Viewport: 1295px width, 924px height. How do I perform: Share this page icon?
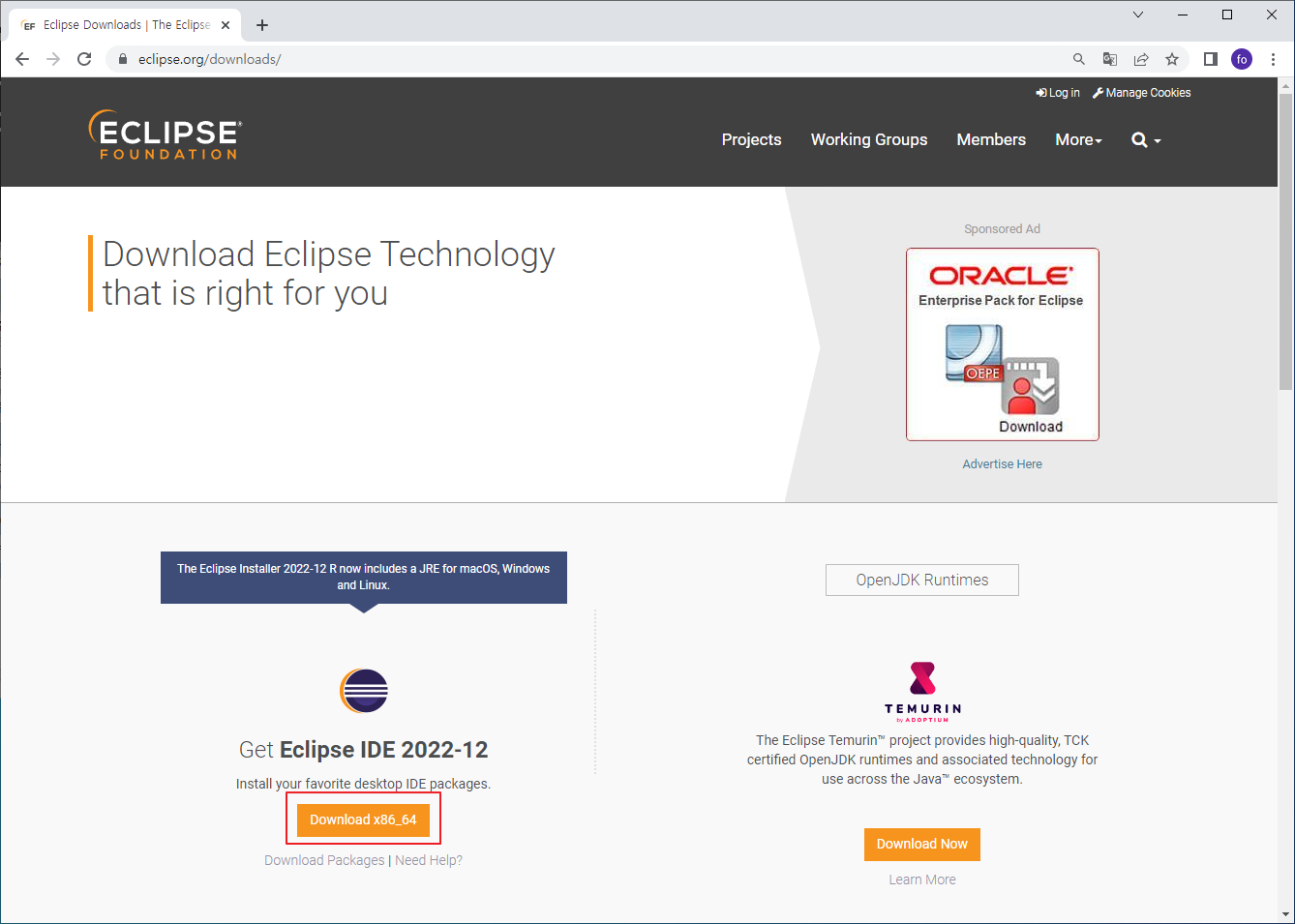pyautogui.click(x=1141, y=59)
